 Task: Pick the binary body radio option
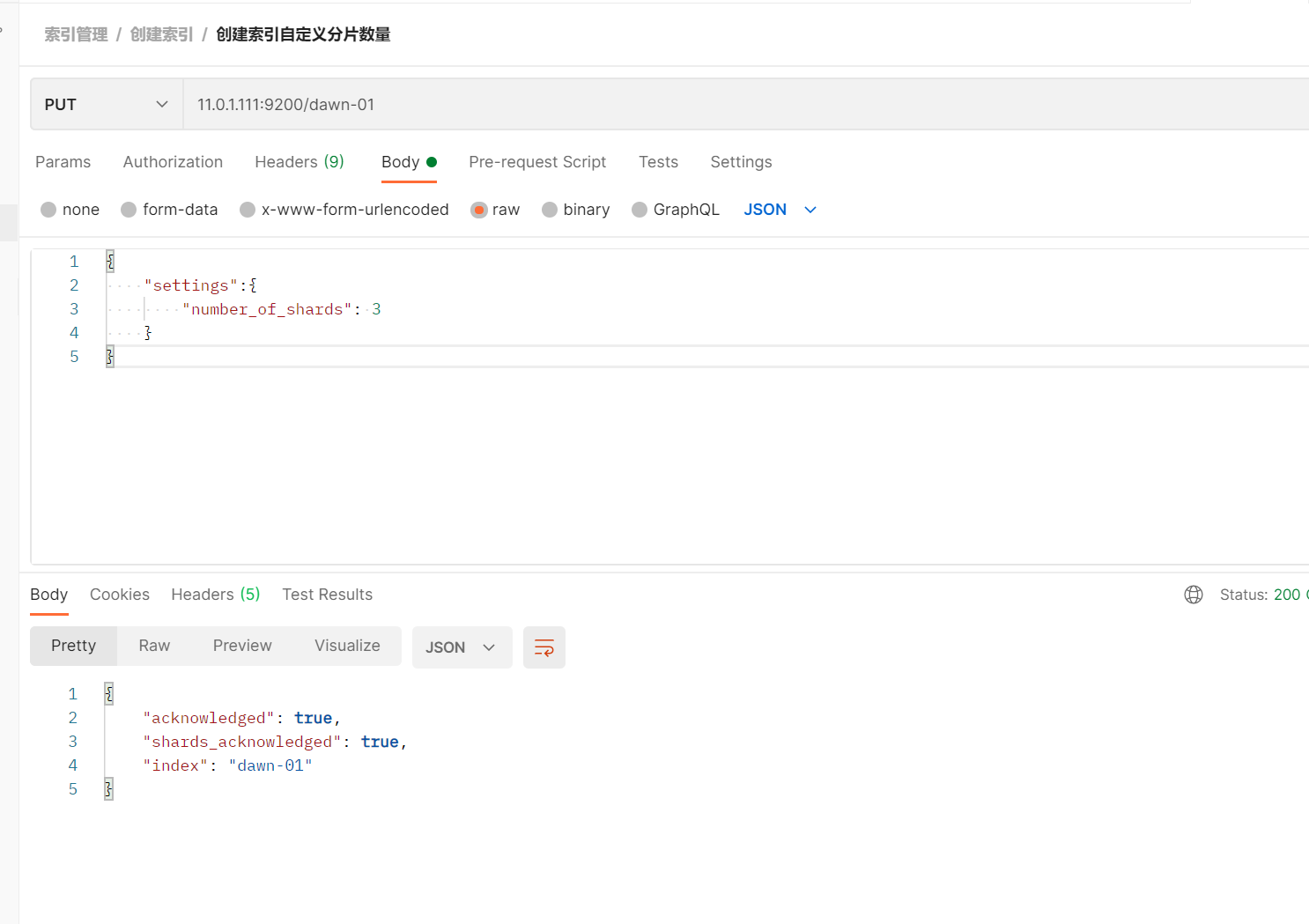click(x=550, y=210)
